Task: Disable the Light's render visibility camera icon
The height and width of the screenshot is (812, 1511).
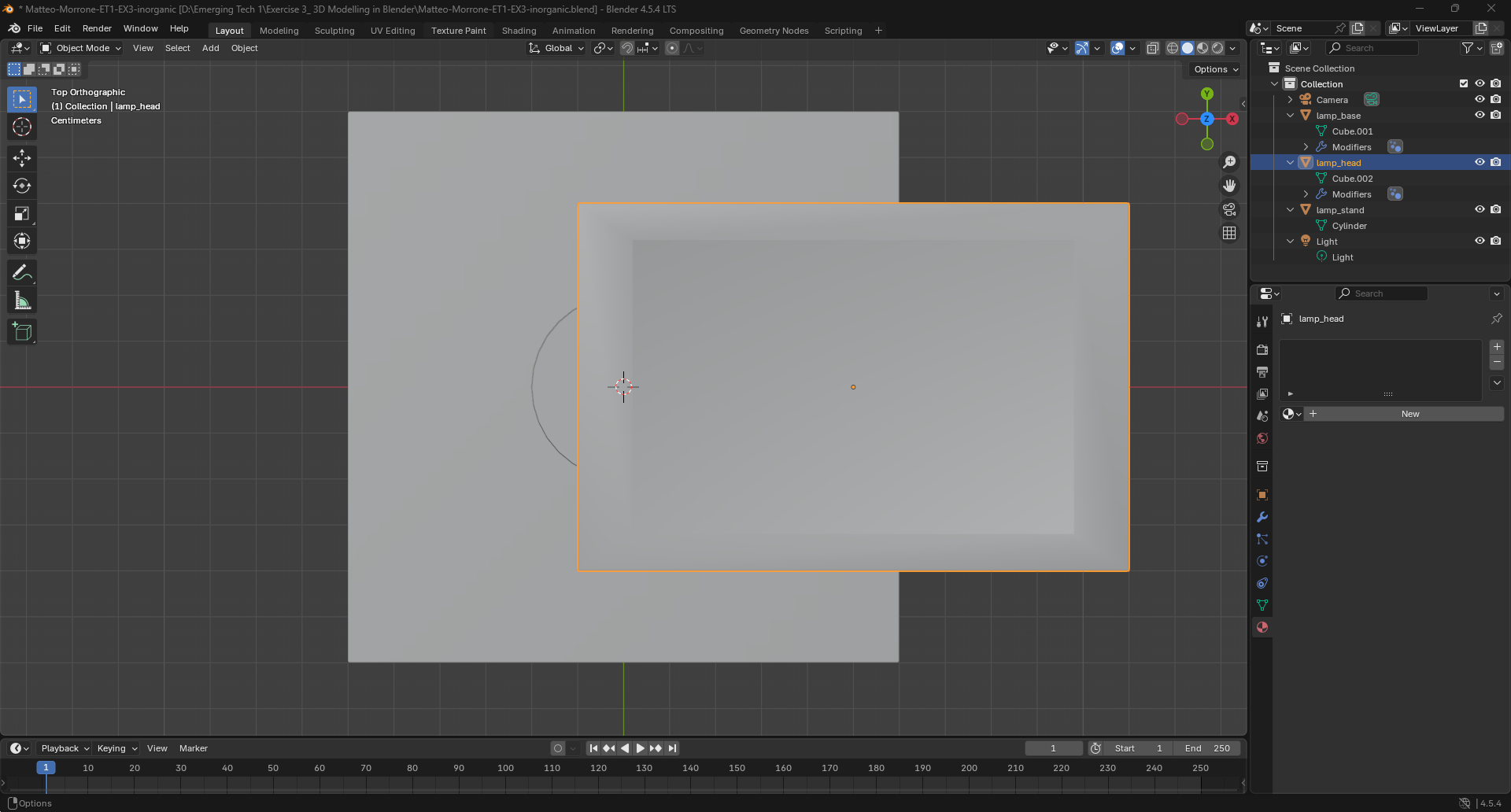Action: click(x=1497, y=241)
